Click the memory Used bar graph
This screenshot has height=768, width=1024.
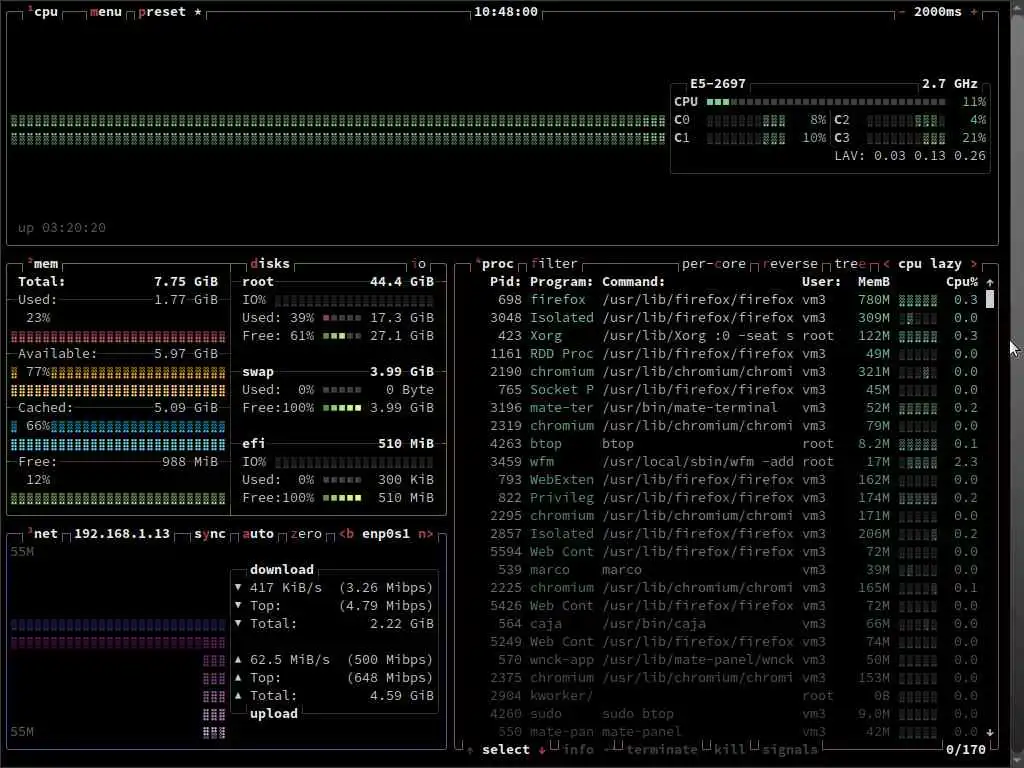point(118,337)
